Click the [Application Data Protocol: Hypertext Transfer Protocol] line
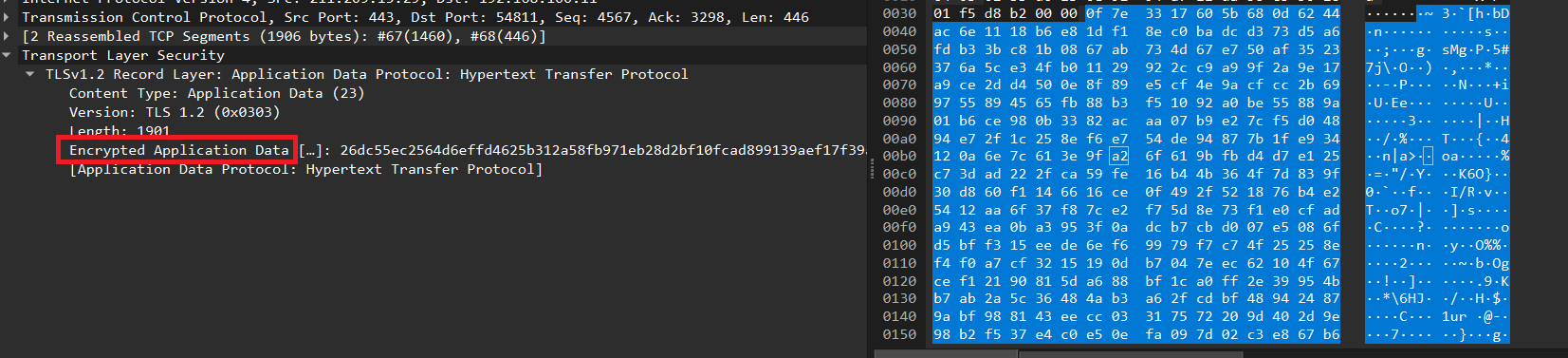Viewport: 1568px width, 358px height. click(x=305, y=169)
